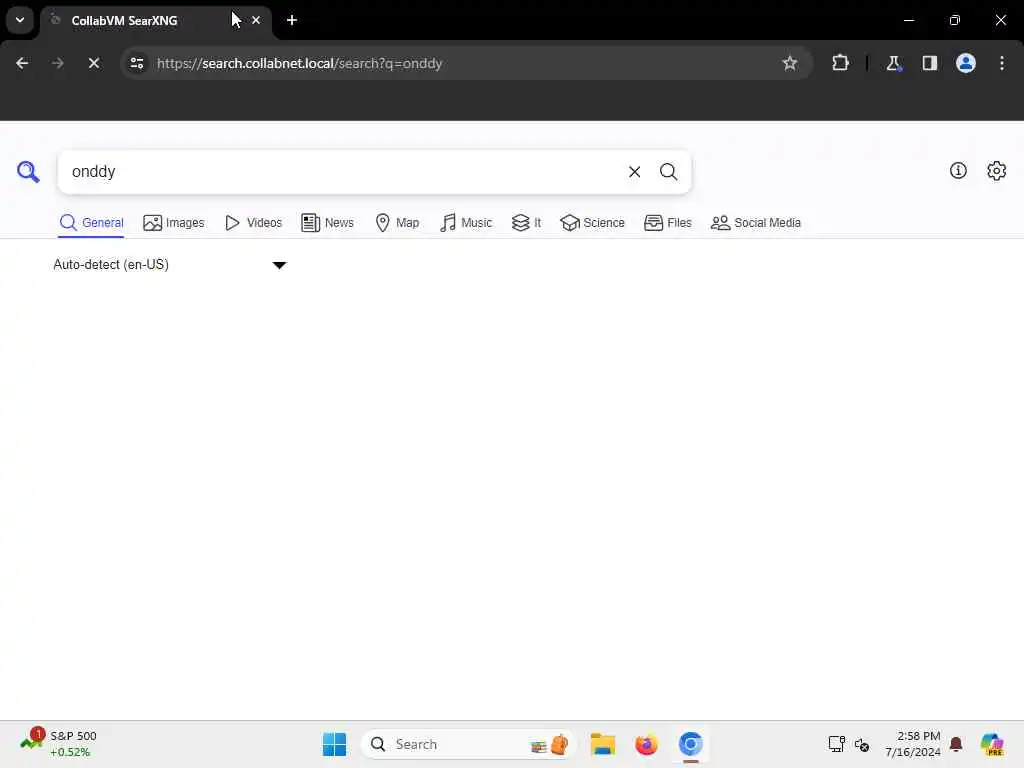Image resolution: width=1024 pixels, height=768 pixels.
Task: Stop loading the page
Action: [94, 63]
